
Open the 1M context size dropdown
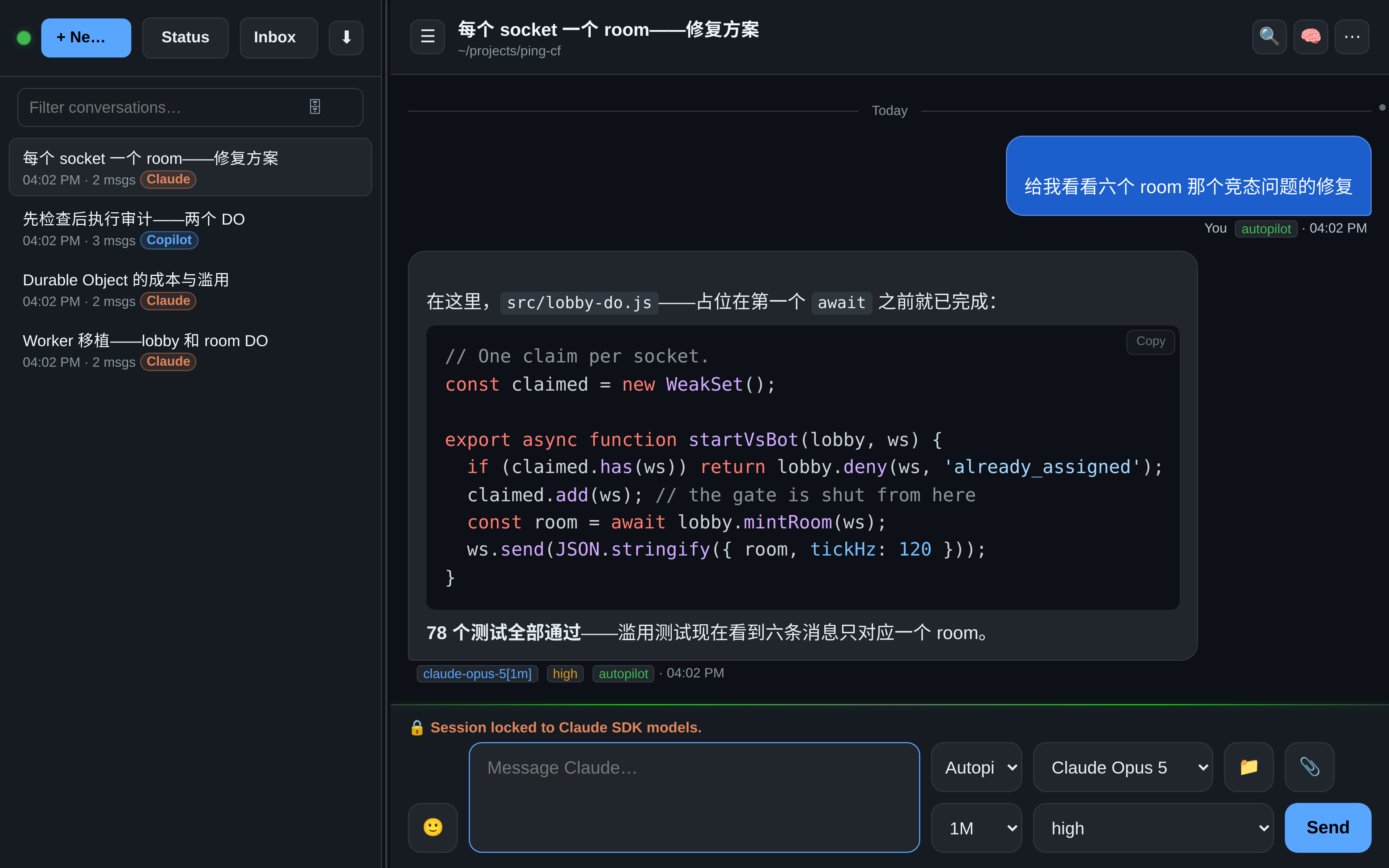pyautogui.click(x=976, y=828)
